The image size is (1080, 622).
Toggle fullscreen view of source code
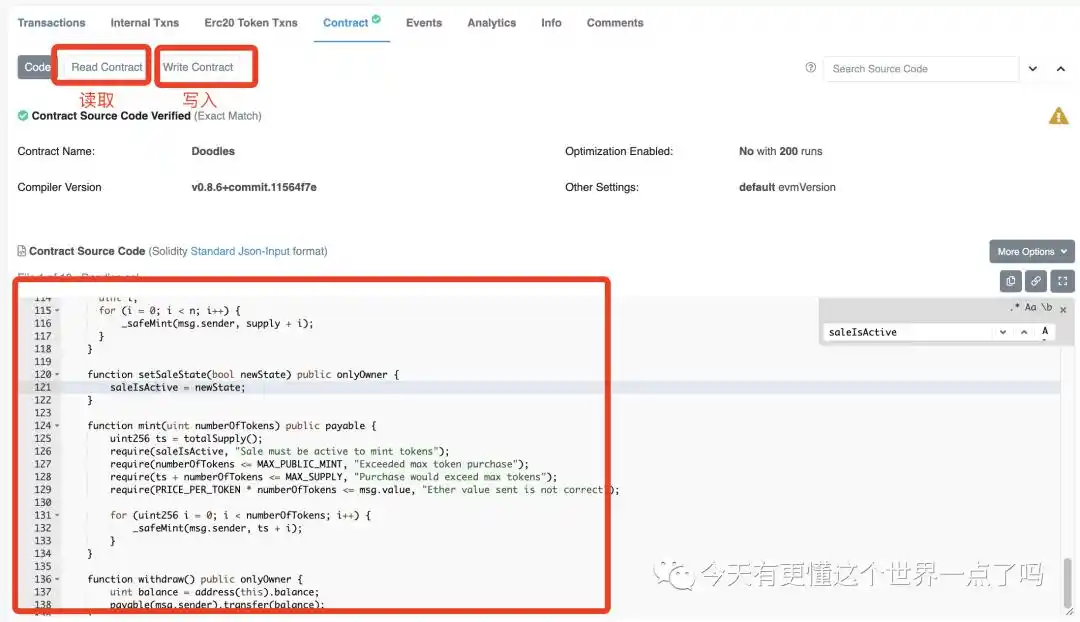click(x=1062, y=281)
